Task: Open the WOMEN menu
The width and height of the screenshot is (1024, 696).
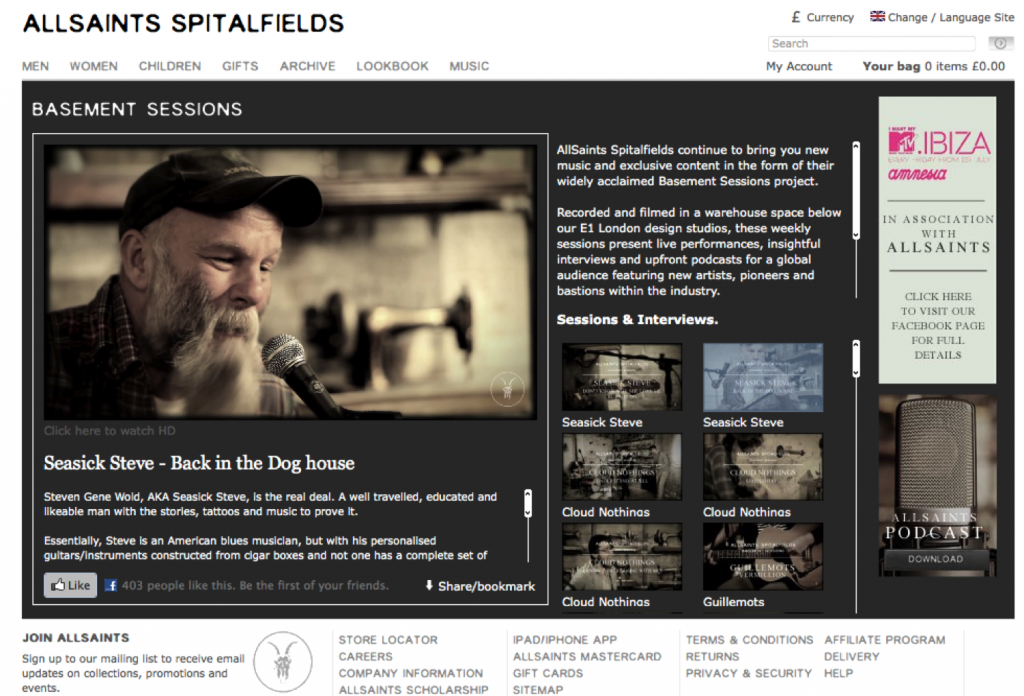Action: pyautogui.click(x=93, y=66)
